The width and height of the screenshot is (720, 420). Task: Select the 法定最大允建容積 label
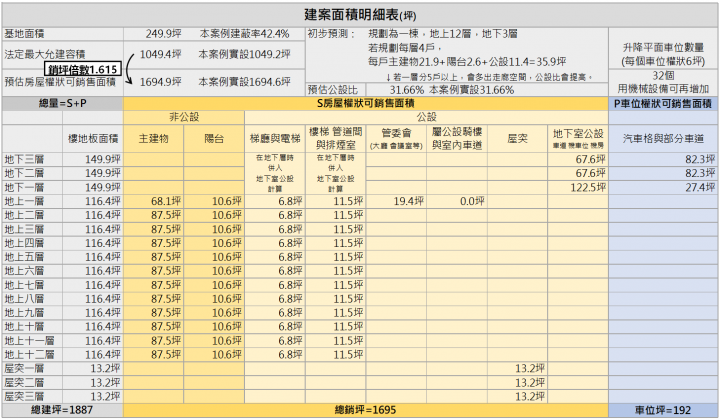[45, 54]
